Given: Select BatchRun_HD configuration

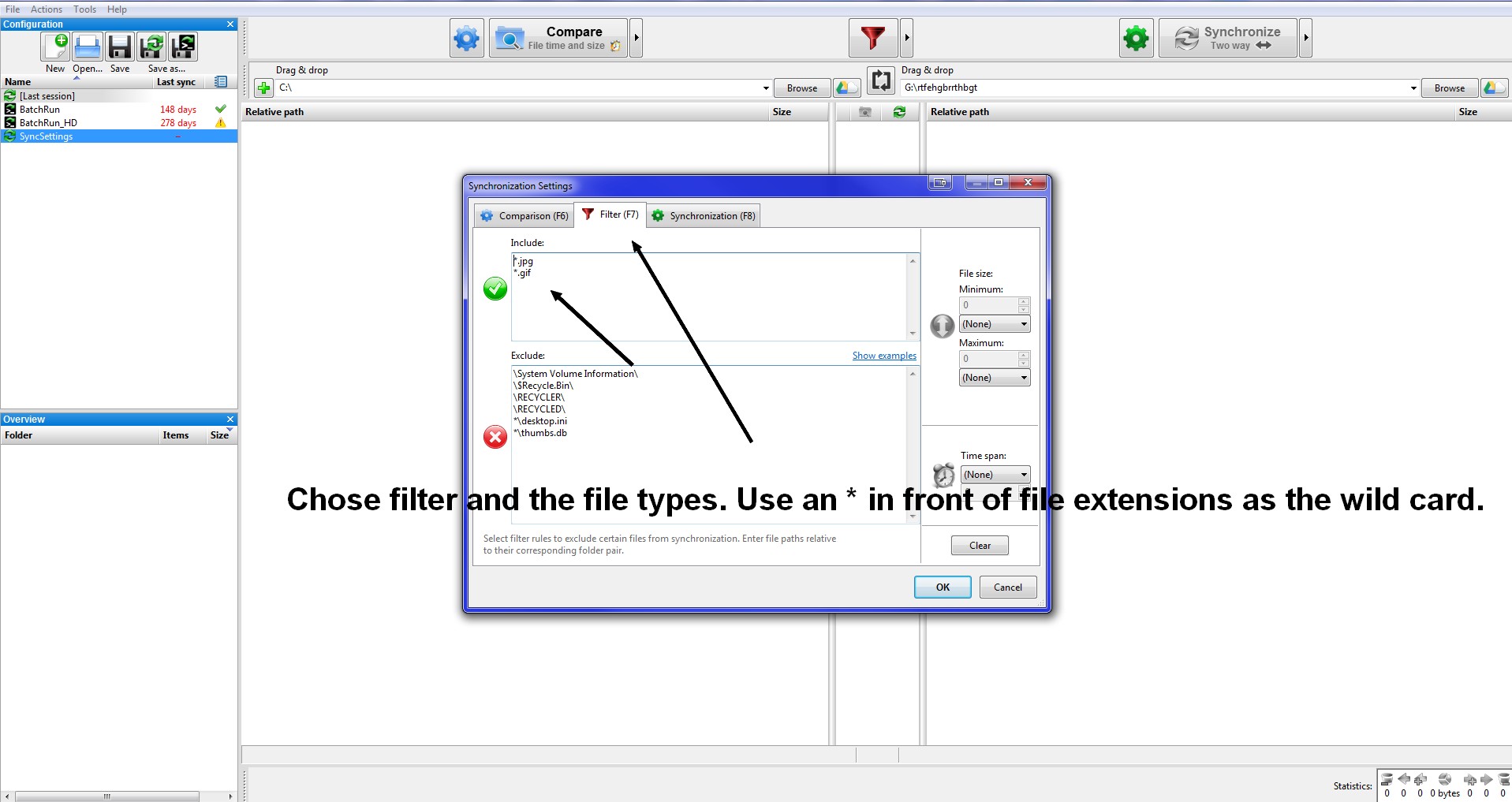Looking at the screenshot, I should (x=119, y=123).
